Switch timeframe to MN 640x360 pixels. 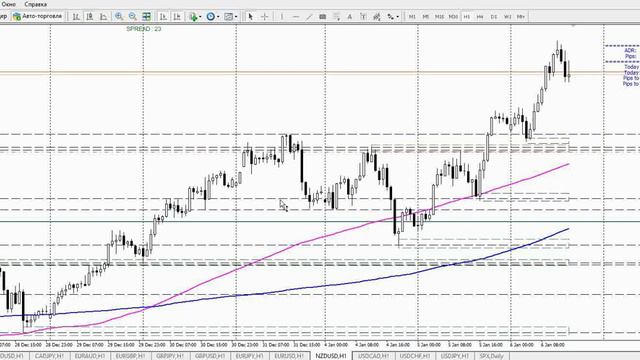tap(521, 17)
